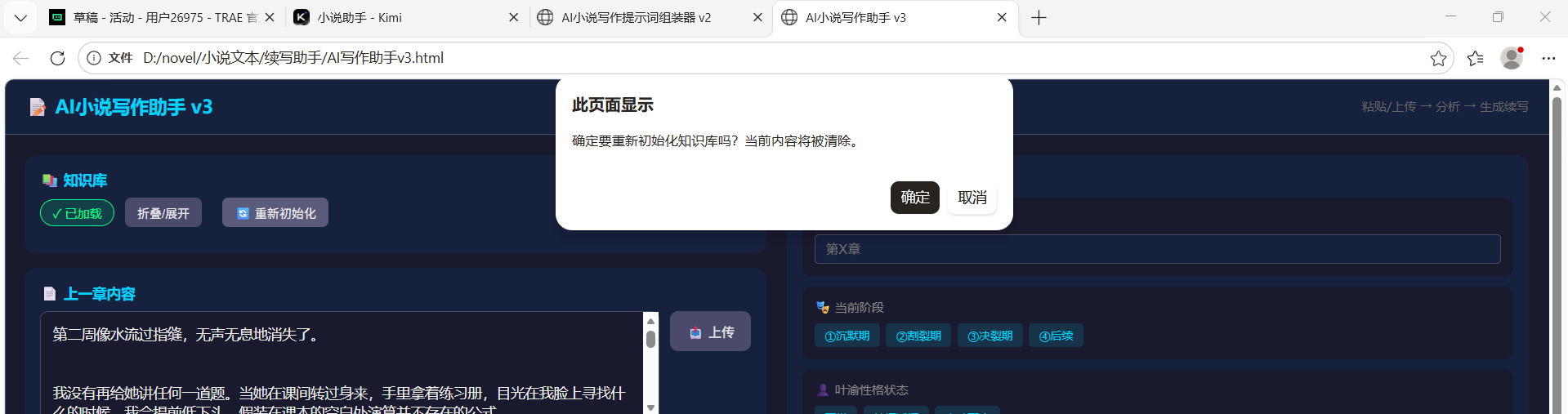The height and width of the screenshot is (414, 1568).
Task: Click the 此页面显示 dialog title
Action: 613,105
